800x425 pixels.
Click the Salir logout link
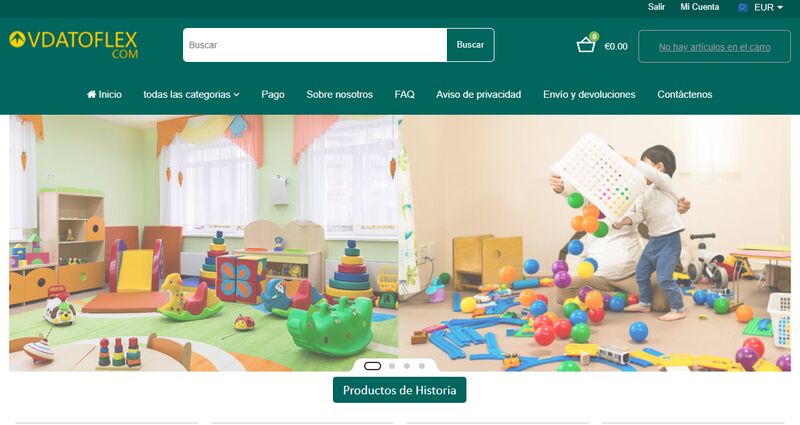point(657,7)
